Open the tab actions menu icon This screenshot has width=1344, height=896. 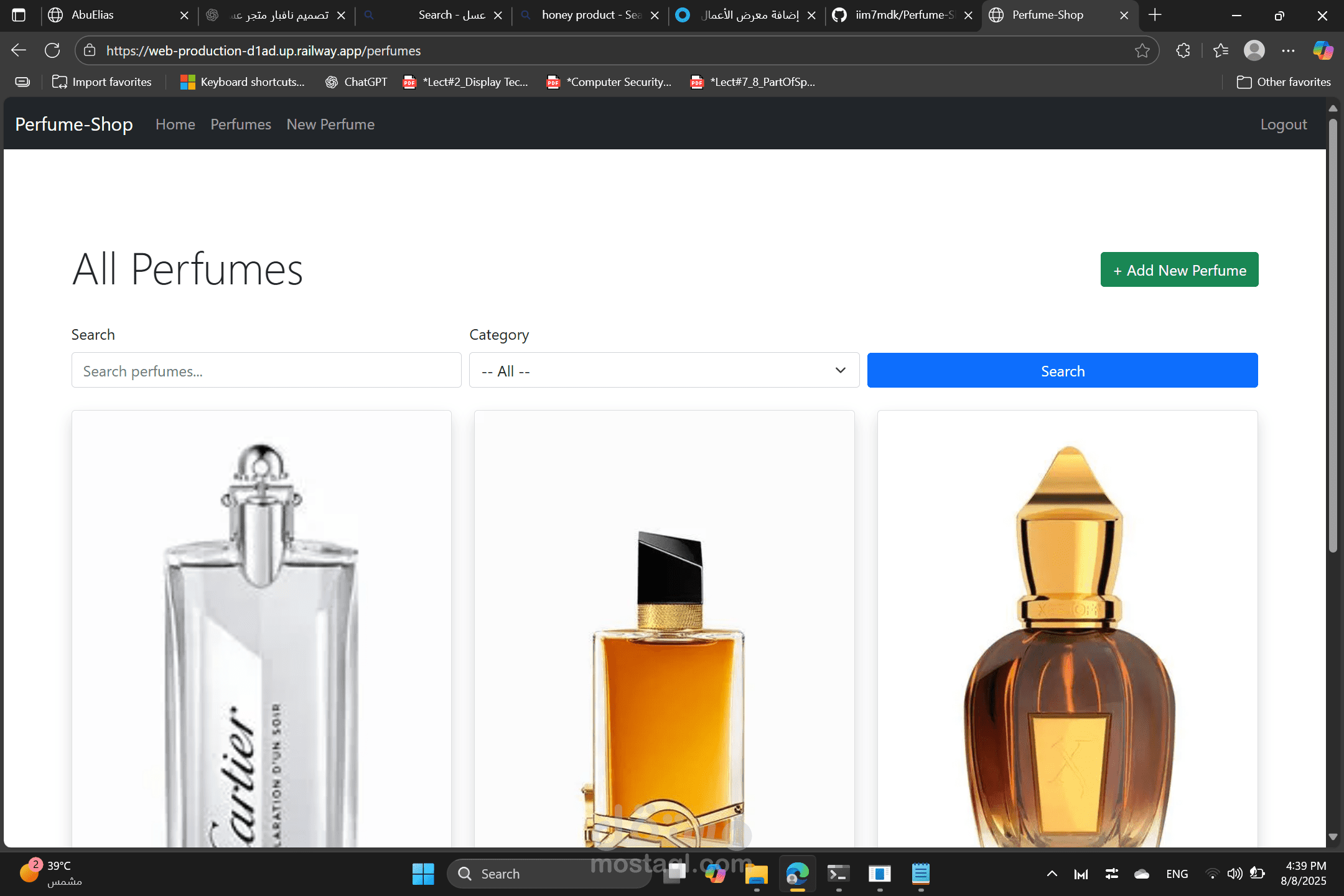coord(19,15)
